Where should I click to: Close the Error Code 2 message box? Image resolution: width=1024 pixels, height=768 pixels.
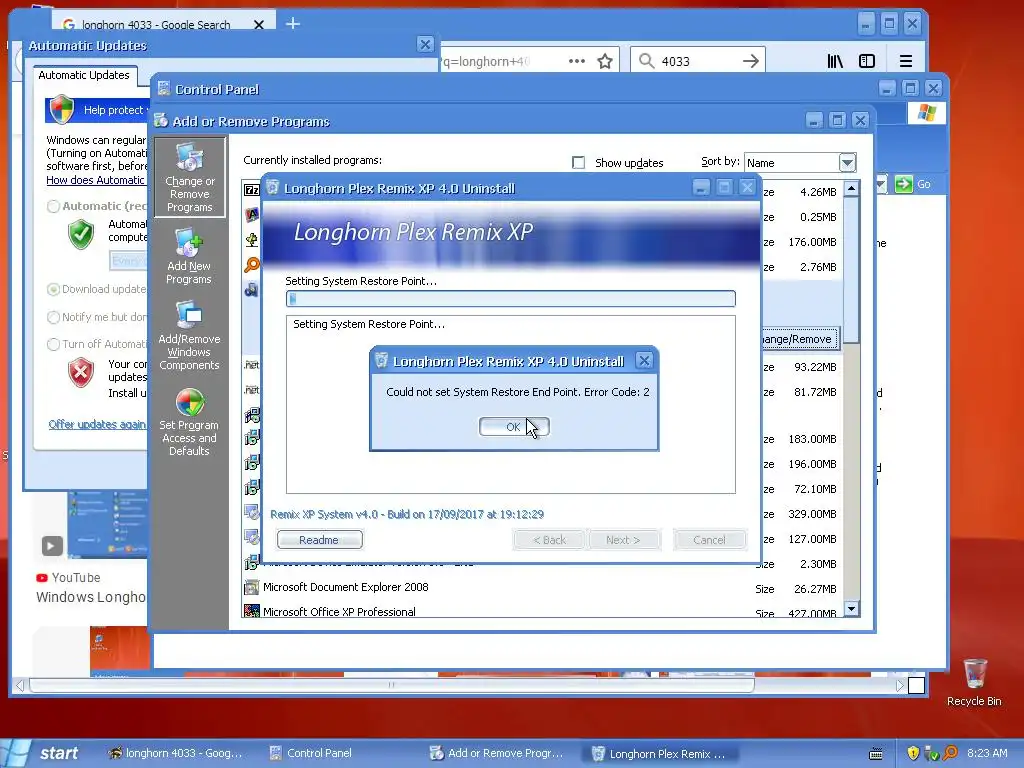point(644,360)
